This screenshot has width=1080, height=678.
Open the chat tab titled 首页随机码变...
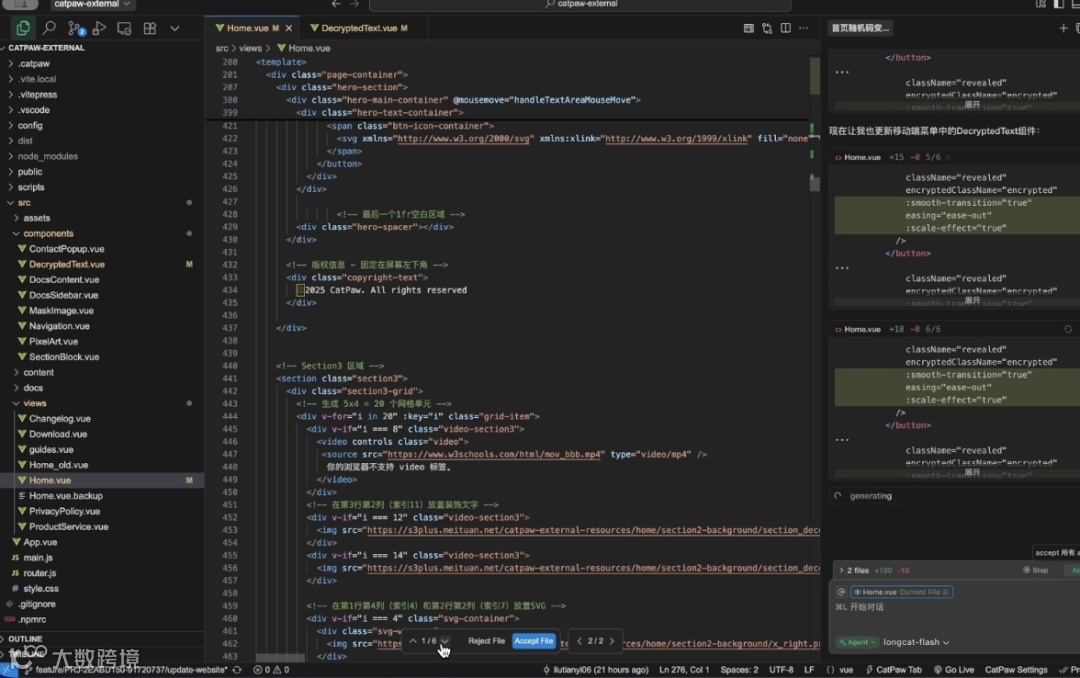click(860, 28)
